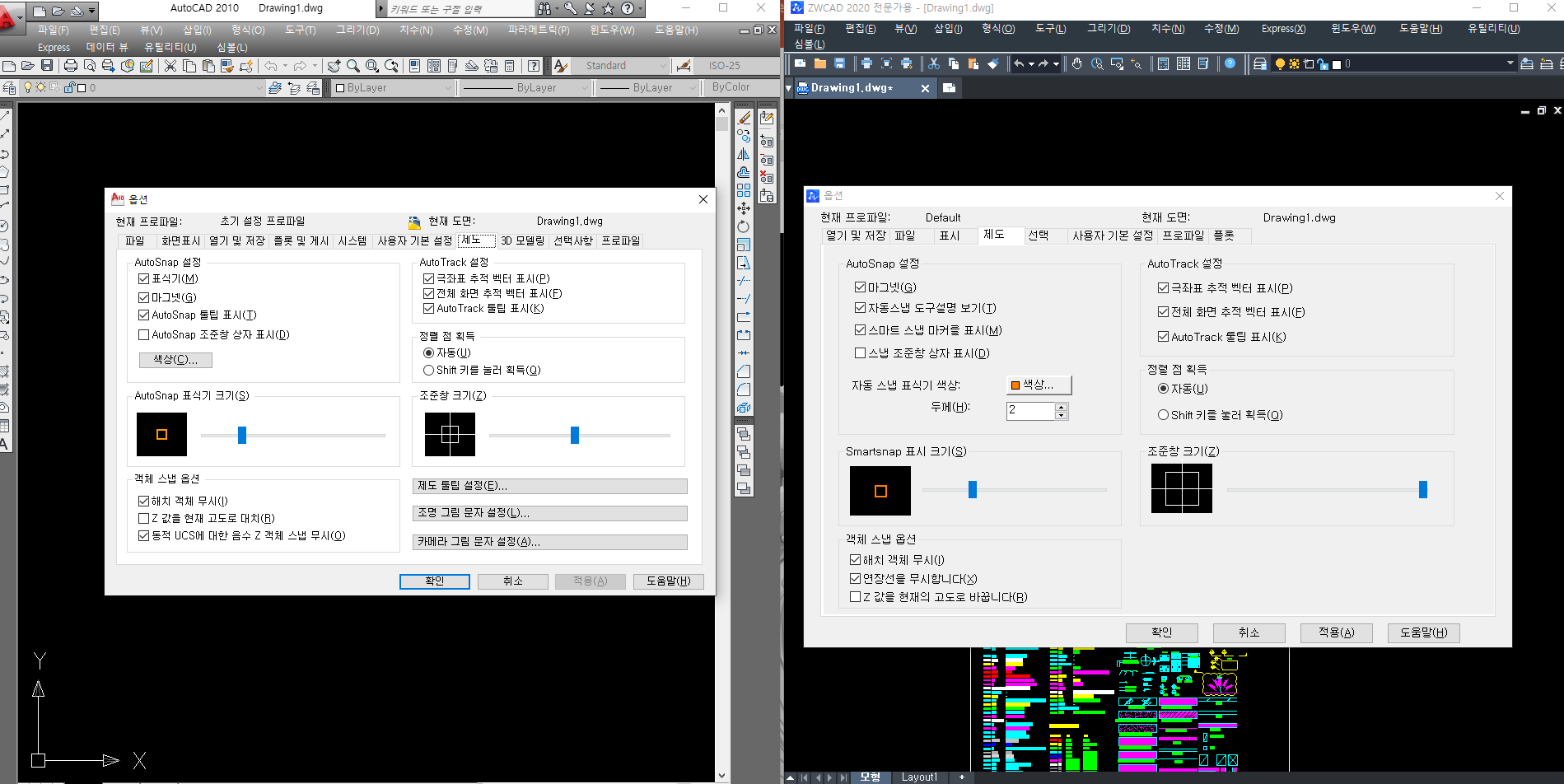The width and height of the screenshot is (1564, 784).
Task: Click 제도 툴팁 설정(E)... button
Action: pyautogui.click(x=549, y=486)
